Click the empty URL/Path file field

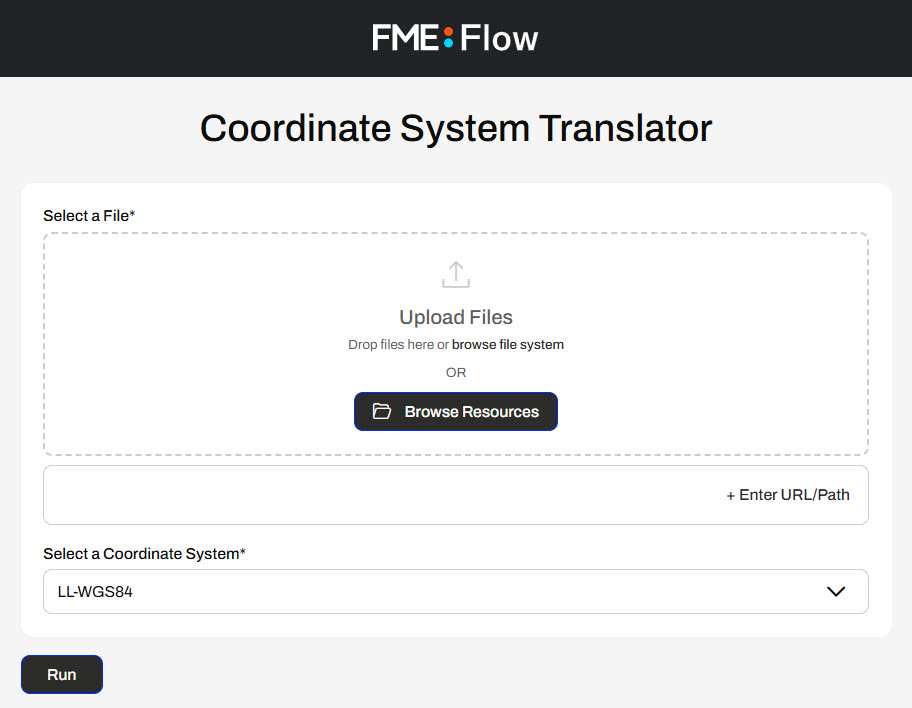point(380,495)
